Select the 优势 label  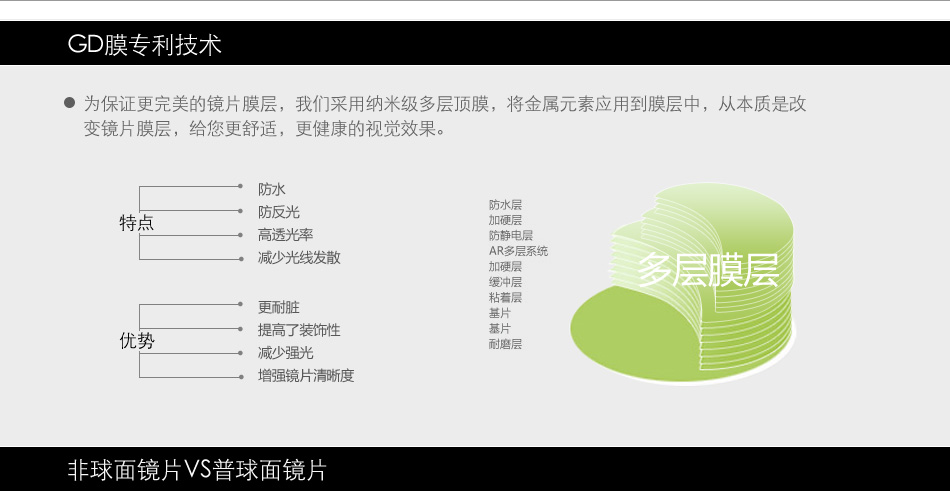(137, 341)
